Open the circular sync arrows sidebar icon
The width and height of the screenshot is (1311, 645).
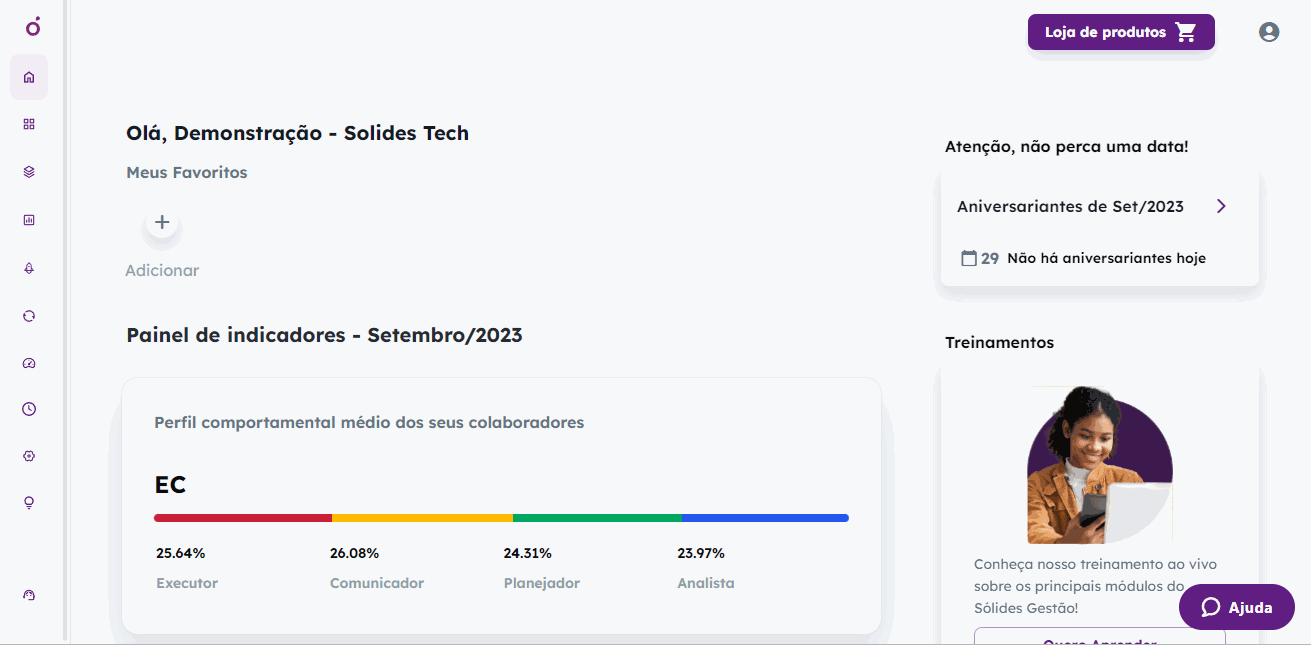tap(29, 316)
